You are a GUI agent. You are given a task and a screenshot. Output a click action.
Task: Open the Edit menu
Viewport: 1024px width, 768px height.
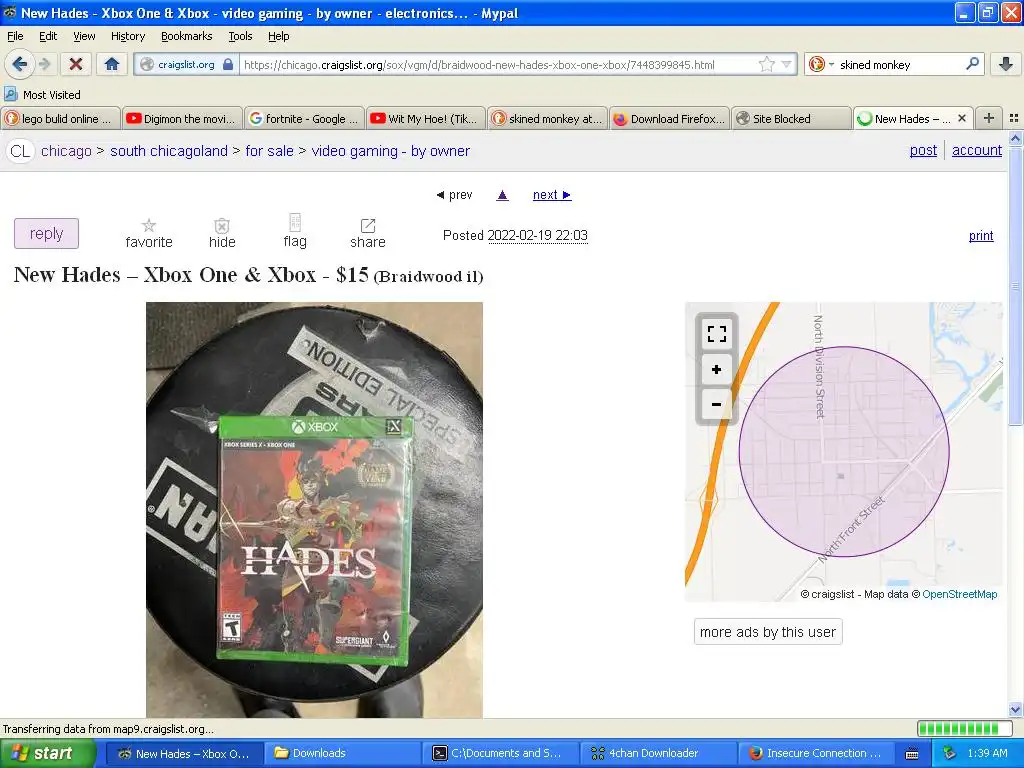48,36
